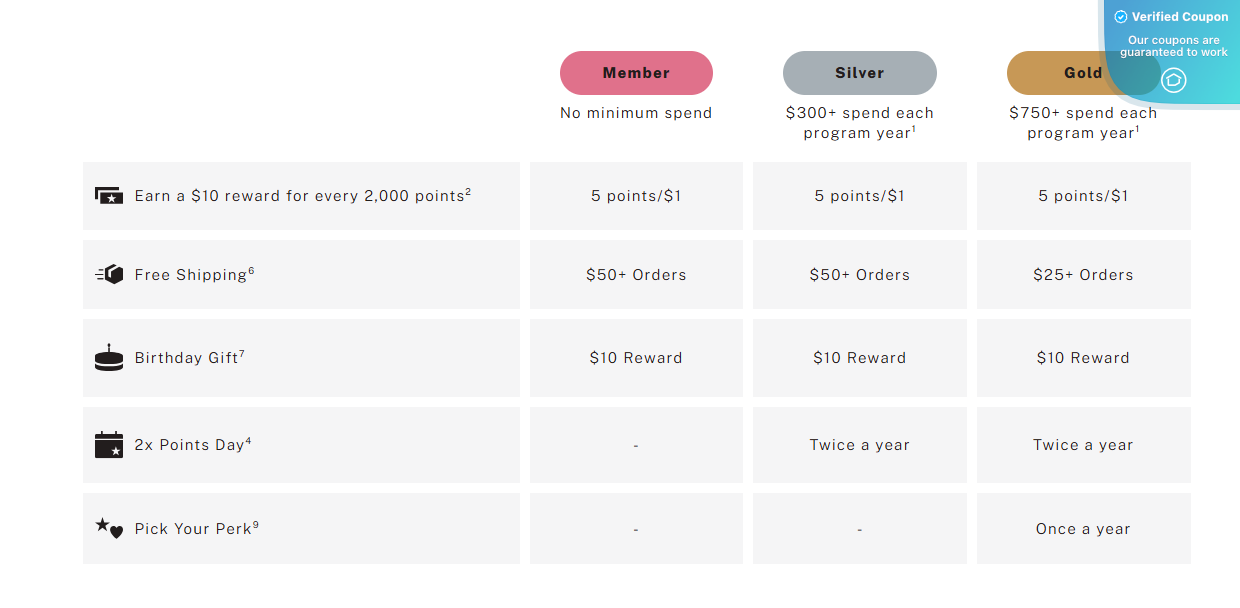Open footnote 2 after 2,000 points
This screenshot has width=1240, height=608.
pyautogui.click(x=468, y=191)
